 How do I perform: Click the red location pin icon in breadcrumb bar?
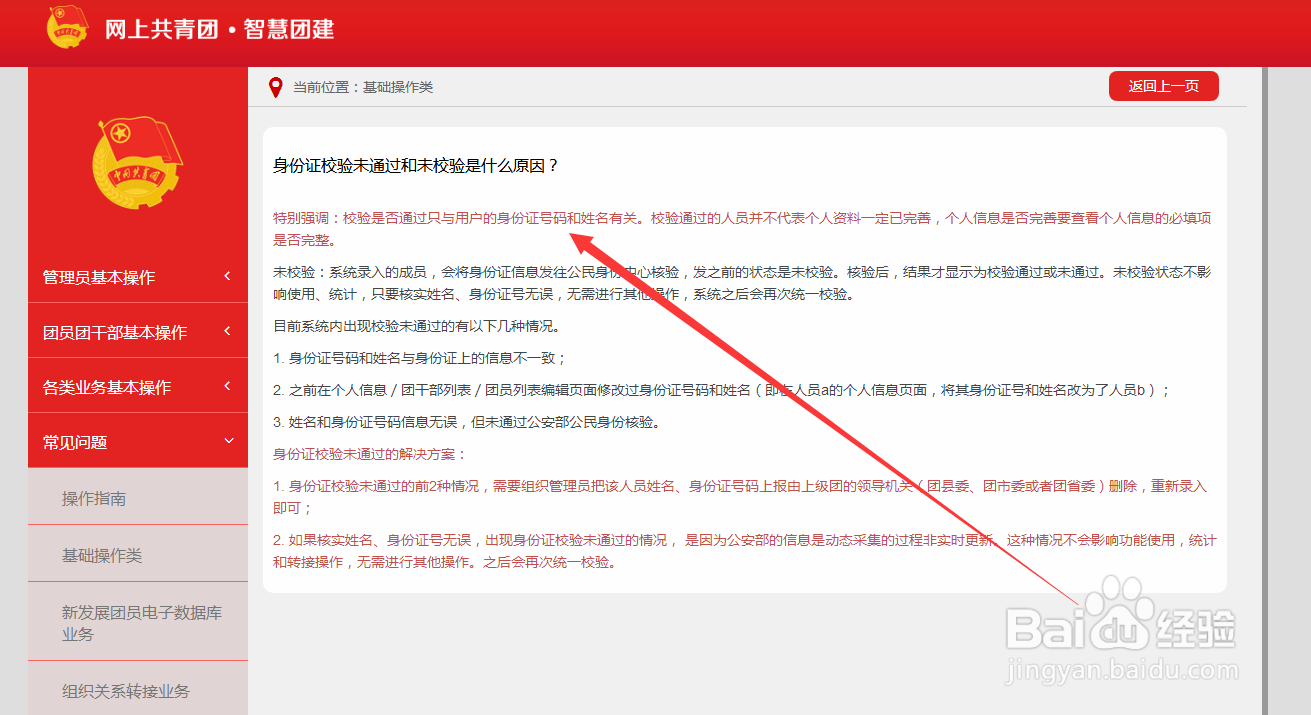pos(274,86)
